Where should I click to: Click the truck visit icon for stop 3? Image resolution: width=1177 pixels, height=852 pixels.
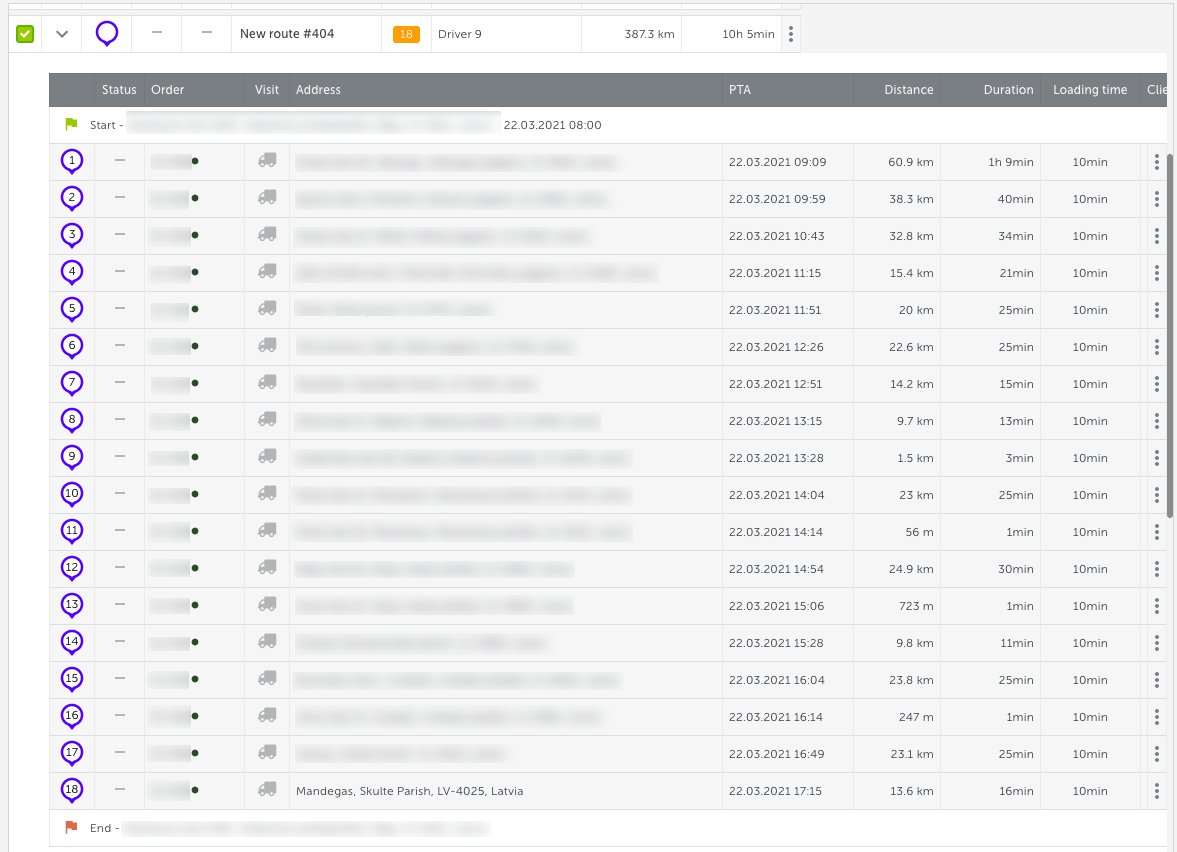pyautogui.click(x=267, y=235)
